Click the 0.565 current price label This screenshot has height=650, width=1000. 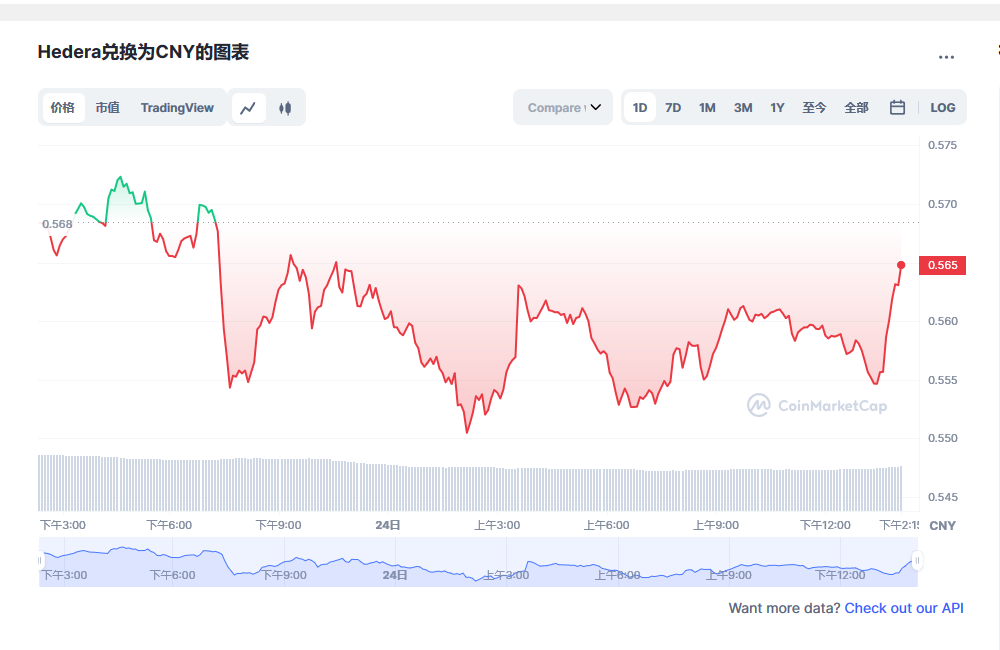pyautogui.click(x=942, y=265)
